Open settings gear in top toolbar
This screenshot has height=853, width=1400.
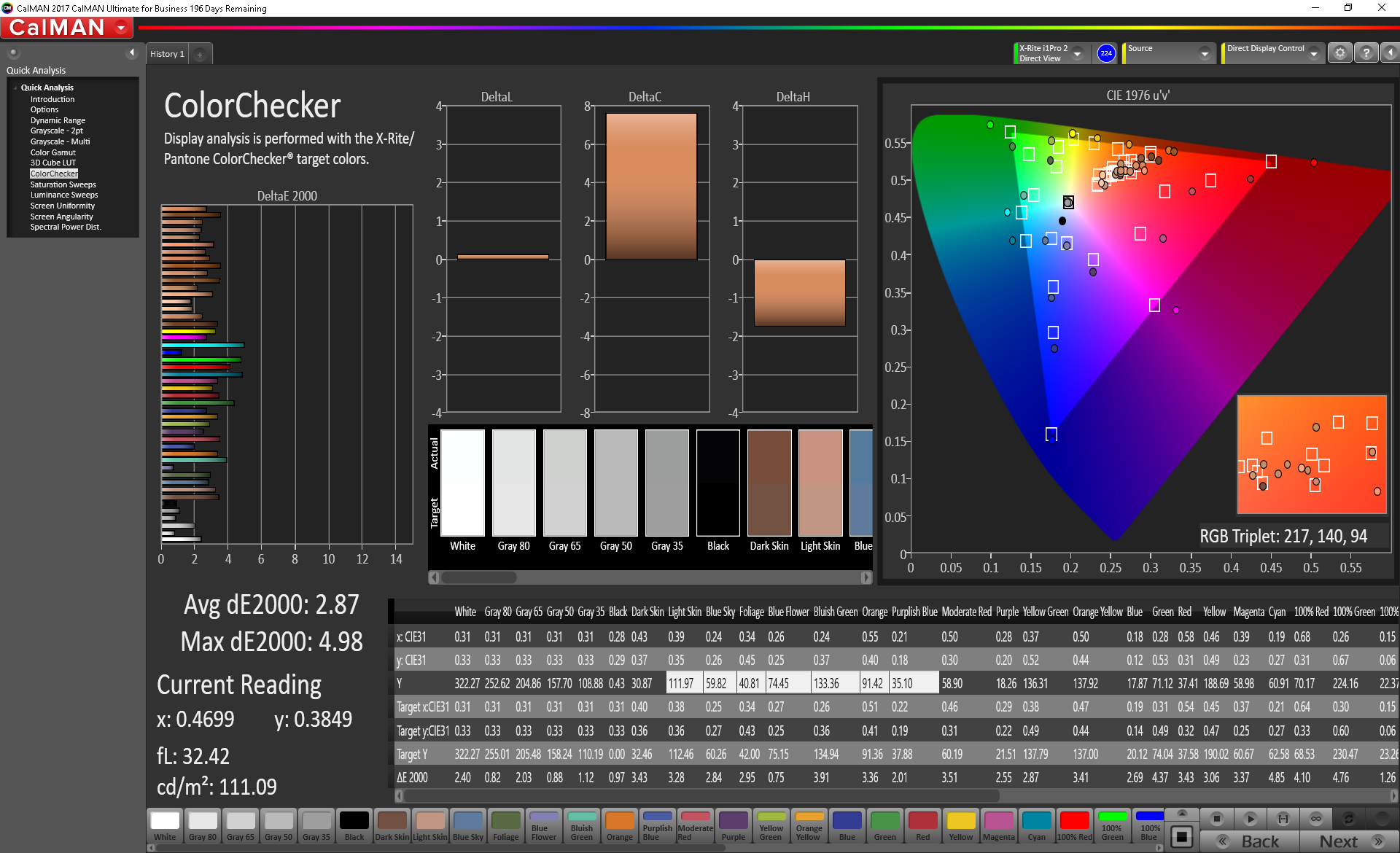[x=1340, y=53]
